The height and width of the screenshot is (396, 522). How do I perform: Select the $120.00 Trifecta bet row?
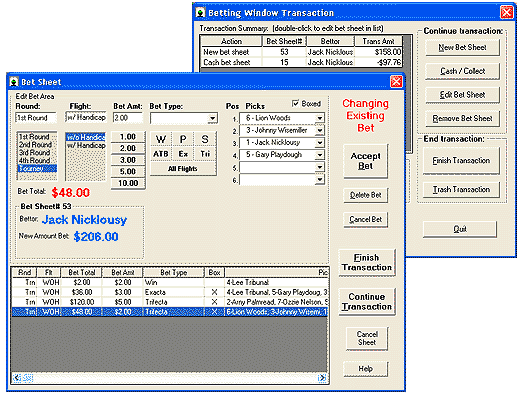point(170,302)
